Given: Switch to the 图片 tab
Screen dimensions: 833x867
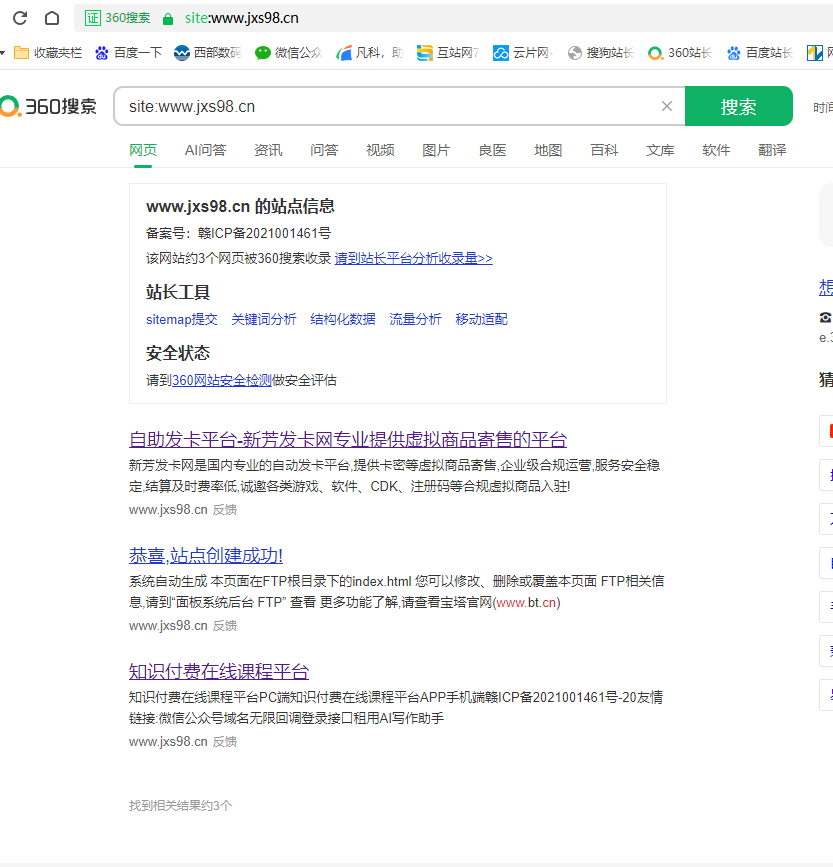Looking at the screenshot, I should point(436,150).
